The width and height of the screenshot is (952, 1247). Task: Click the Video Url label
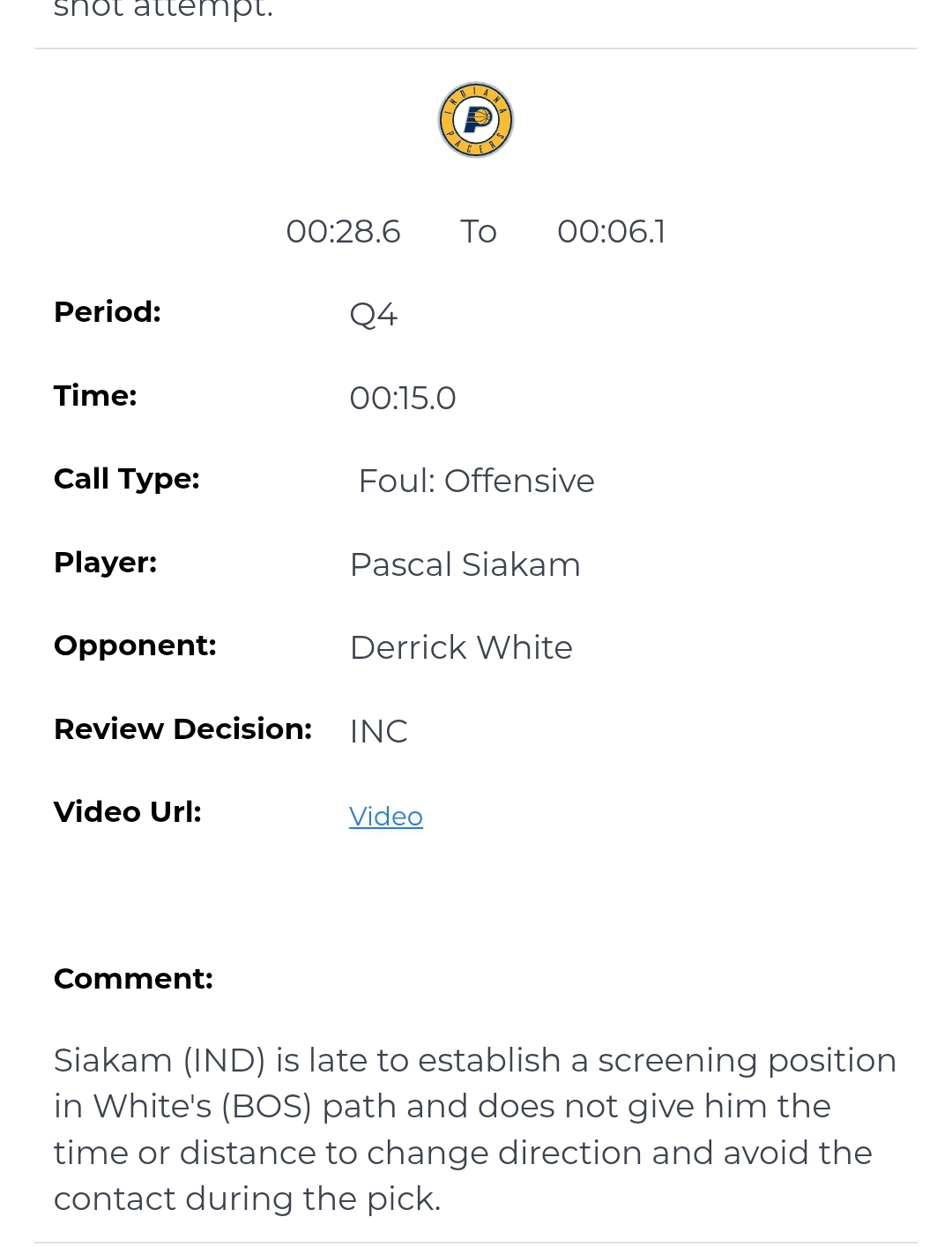[x=128, y=812]
